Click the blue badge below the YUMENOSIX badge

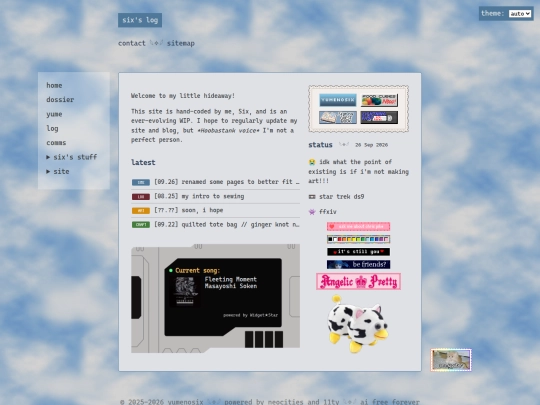[338, 117]
